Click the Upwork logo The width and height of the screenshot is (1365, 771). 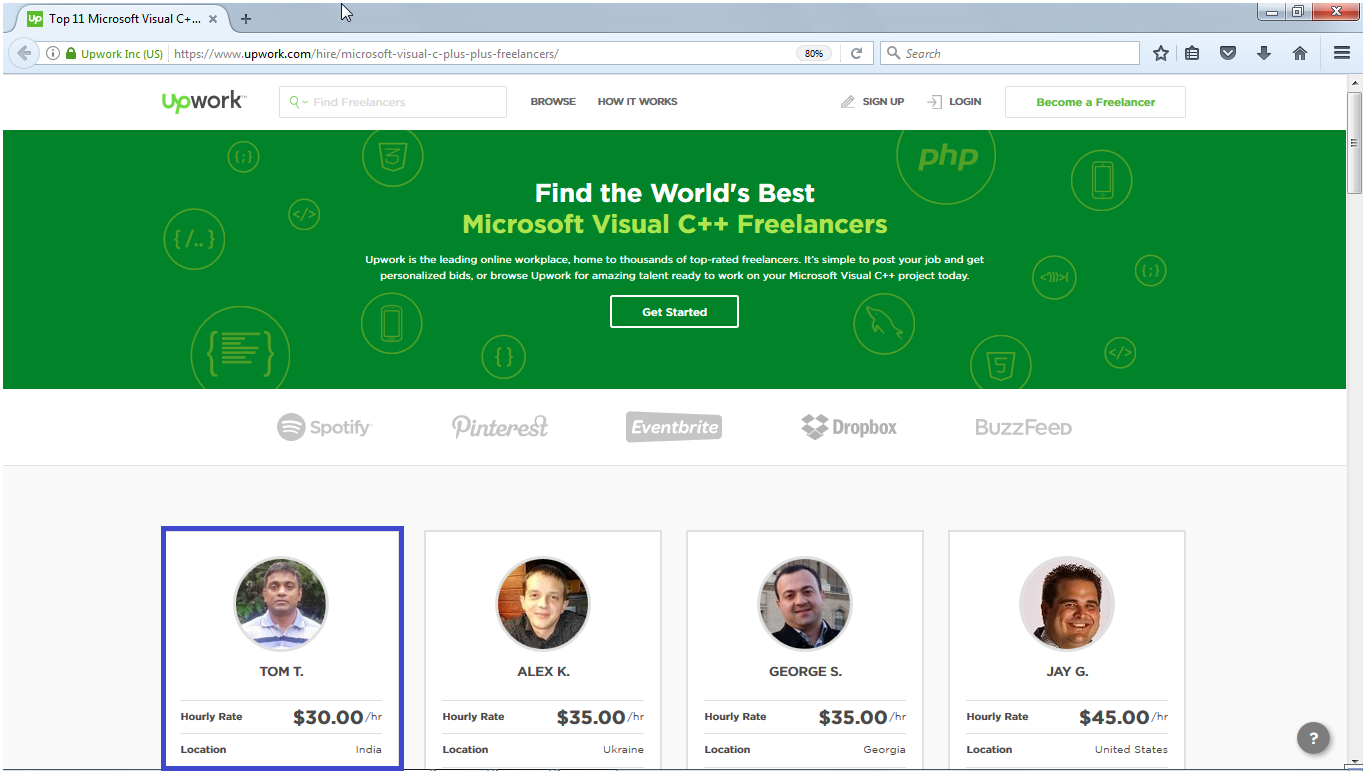(x=203, y=101)
